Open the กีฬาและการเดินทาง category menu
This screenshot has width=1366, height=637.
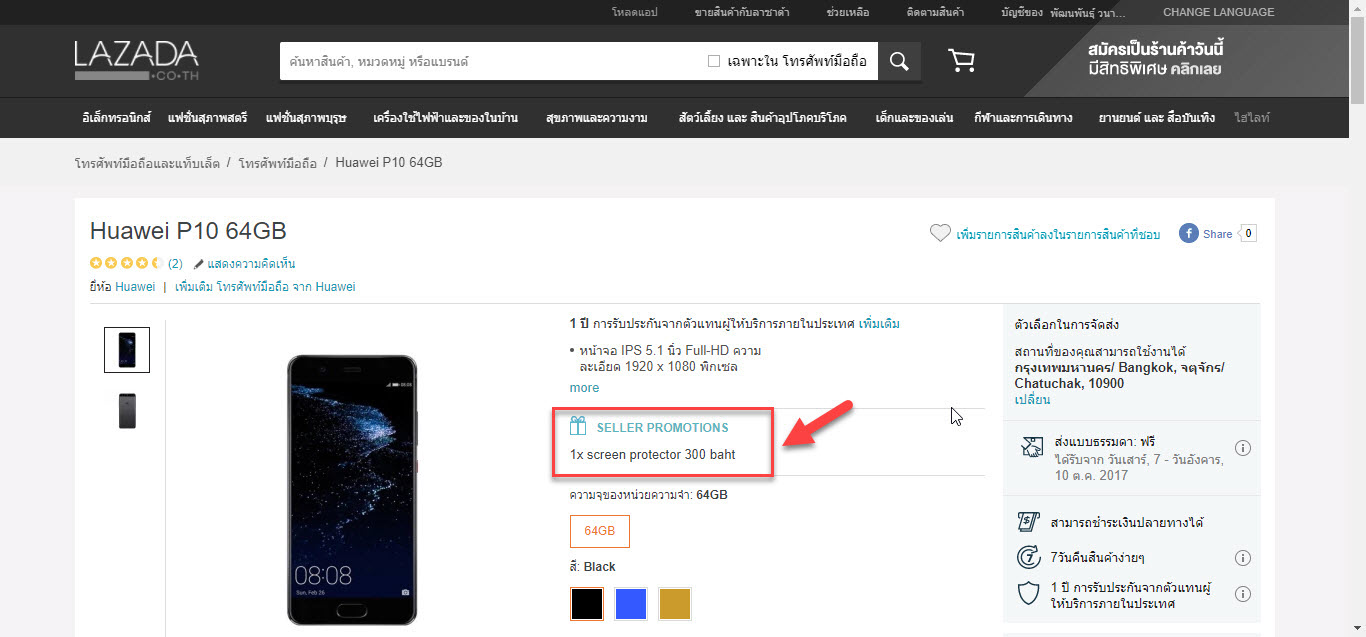1023,118
